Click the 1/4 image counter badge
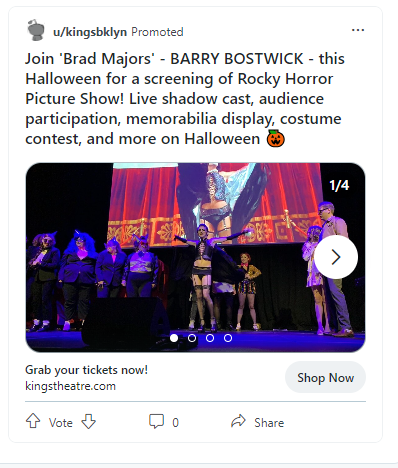This screenshot has height=468, width=398. [339, 185]
